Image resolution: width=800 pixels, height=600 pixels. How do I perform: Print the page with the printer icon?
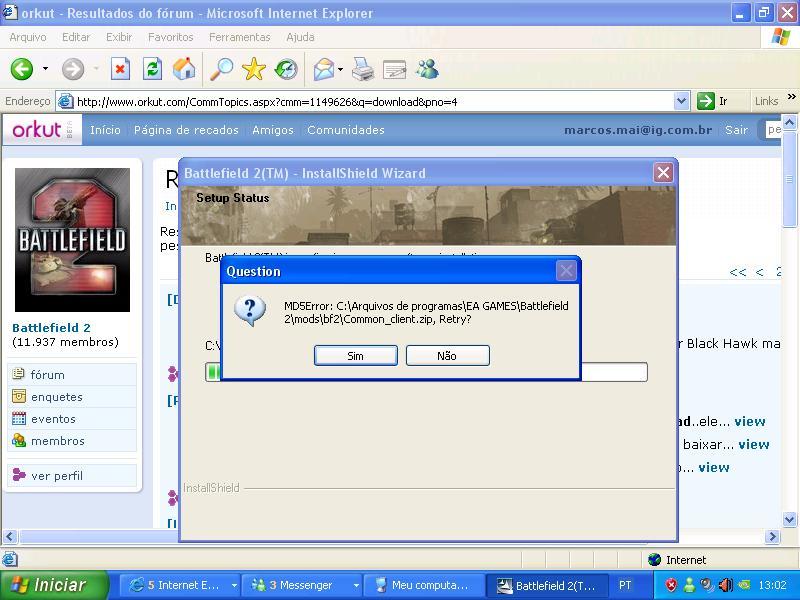[x=363, y=69]
